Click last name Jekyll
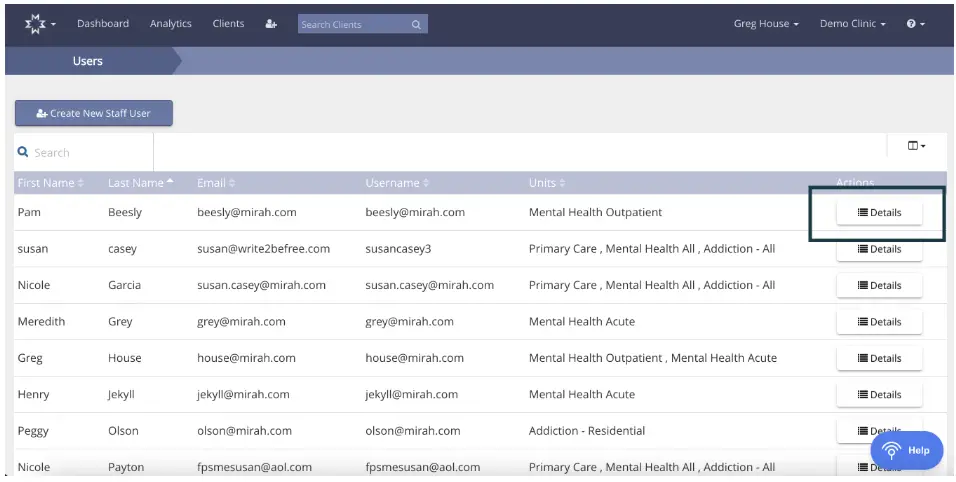The width and height of the screenshot is (956, 482). click(x=121, y=395)
